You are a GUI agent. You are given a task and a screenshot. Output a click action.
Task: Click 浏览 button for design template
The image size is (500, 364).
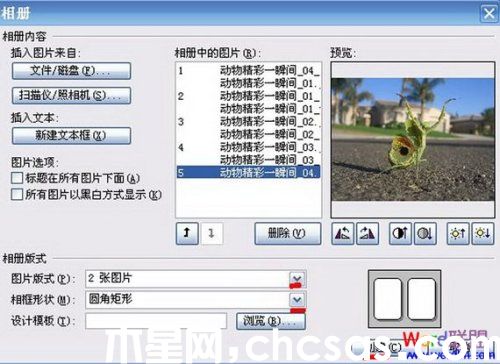coord(271,321)
